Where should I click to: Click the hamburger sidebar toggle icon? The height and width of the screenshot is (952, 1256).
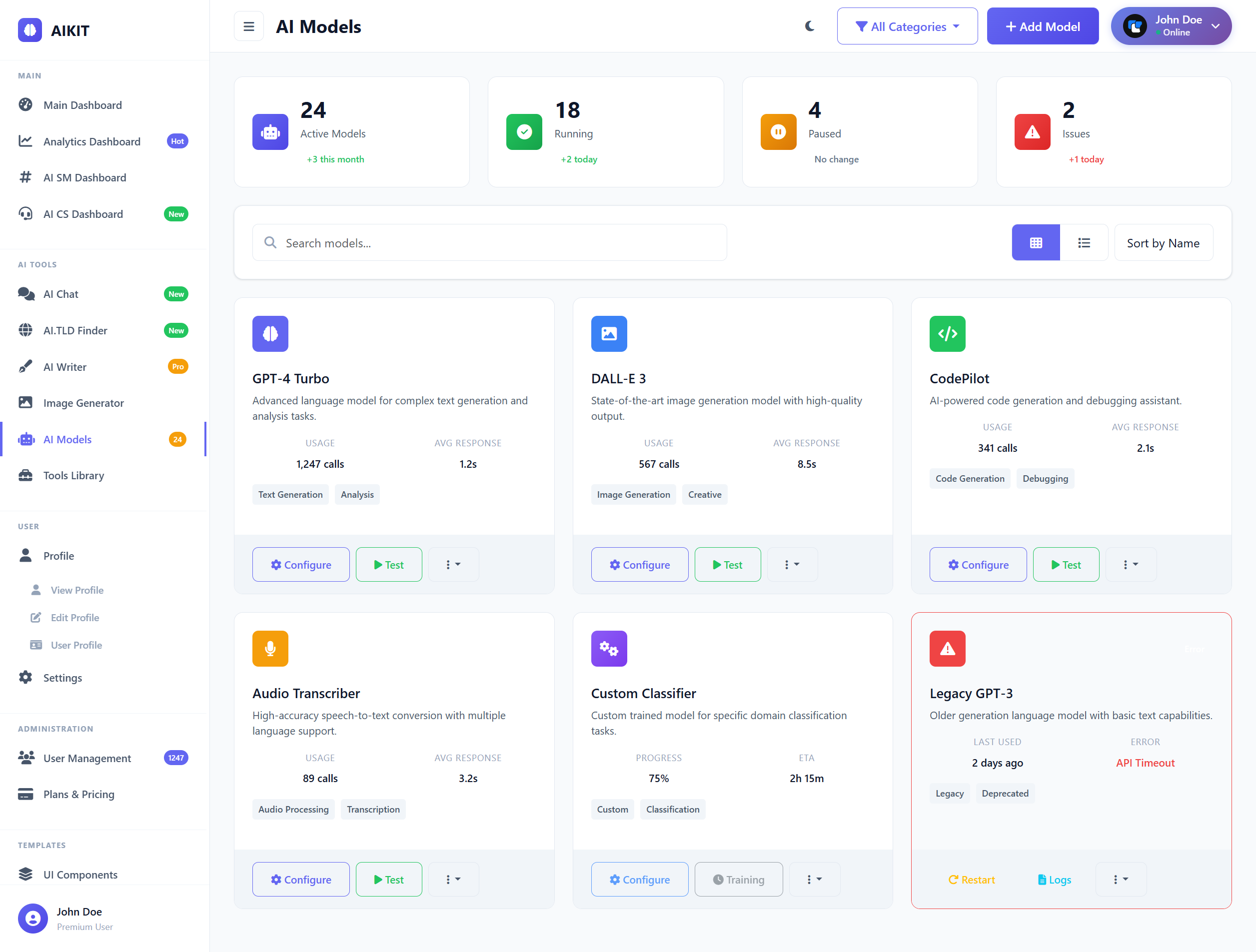tap(249, 26)
